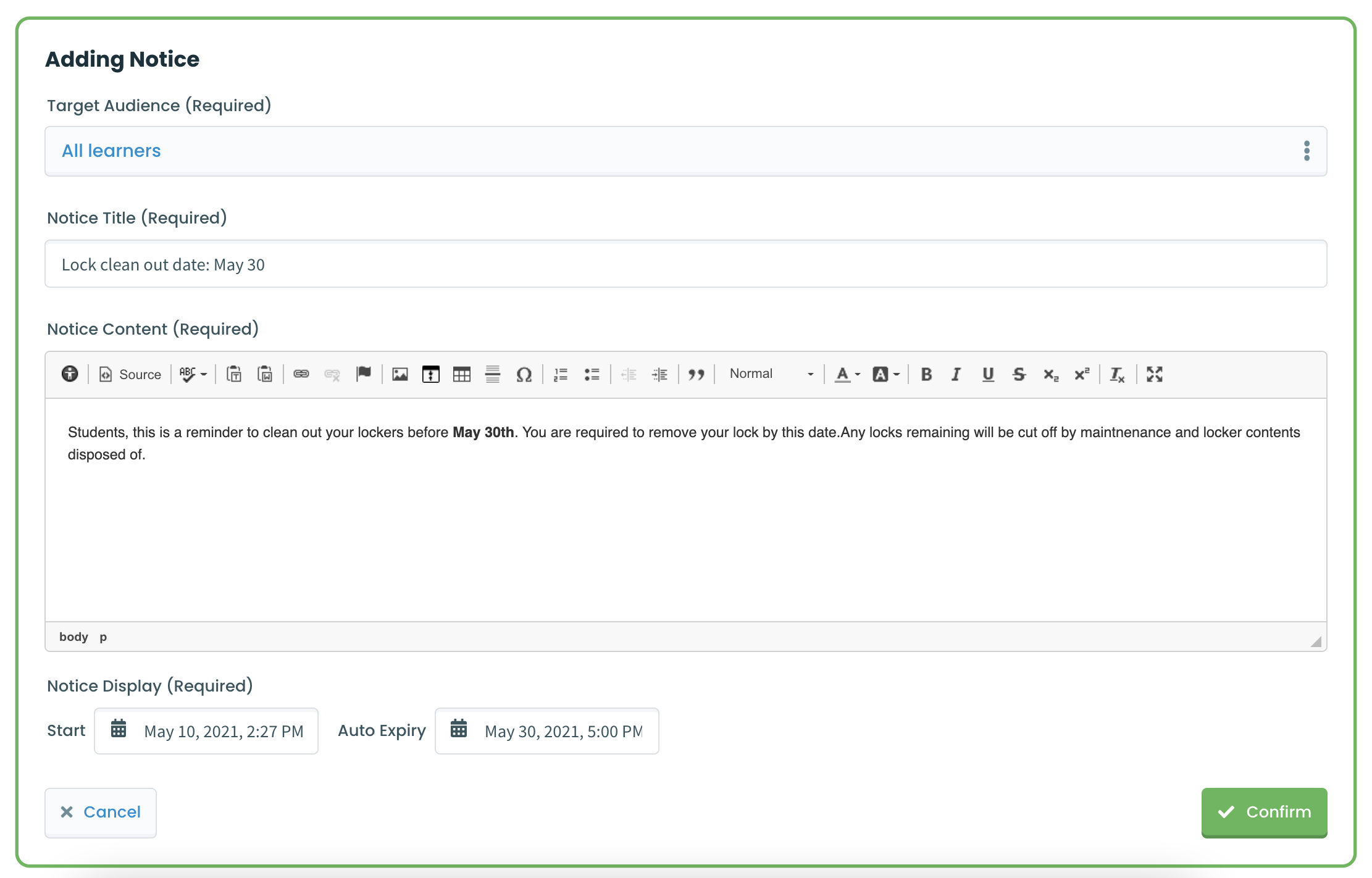The width and height of the screenshot is (1372, 878).
Task: Open the All learners target audience selector
Action: (x=685, y=151)
